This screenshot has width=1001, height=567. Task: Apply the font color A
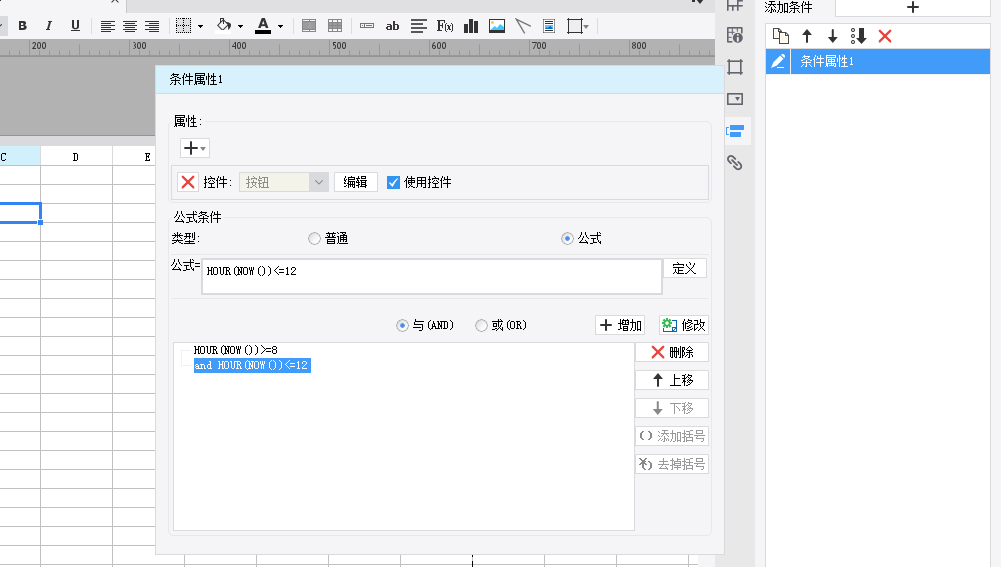263,26
